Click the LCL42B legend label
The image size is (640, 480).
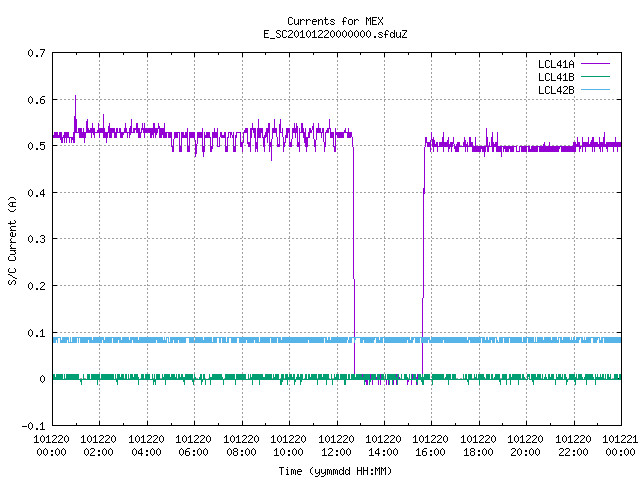[x=556, y=90]
